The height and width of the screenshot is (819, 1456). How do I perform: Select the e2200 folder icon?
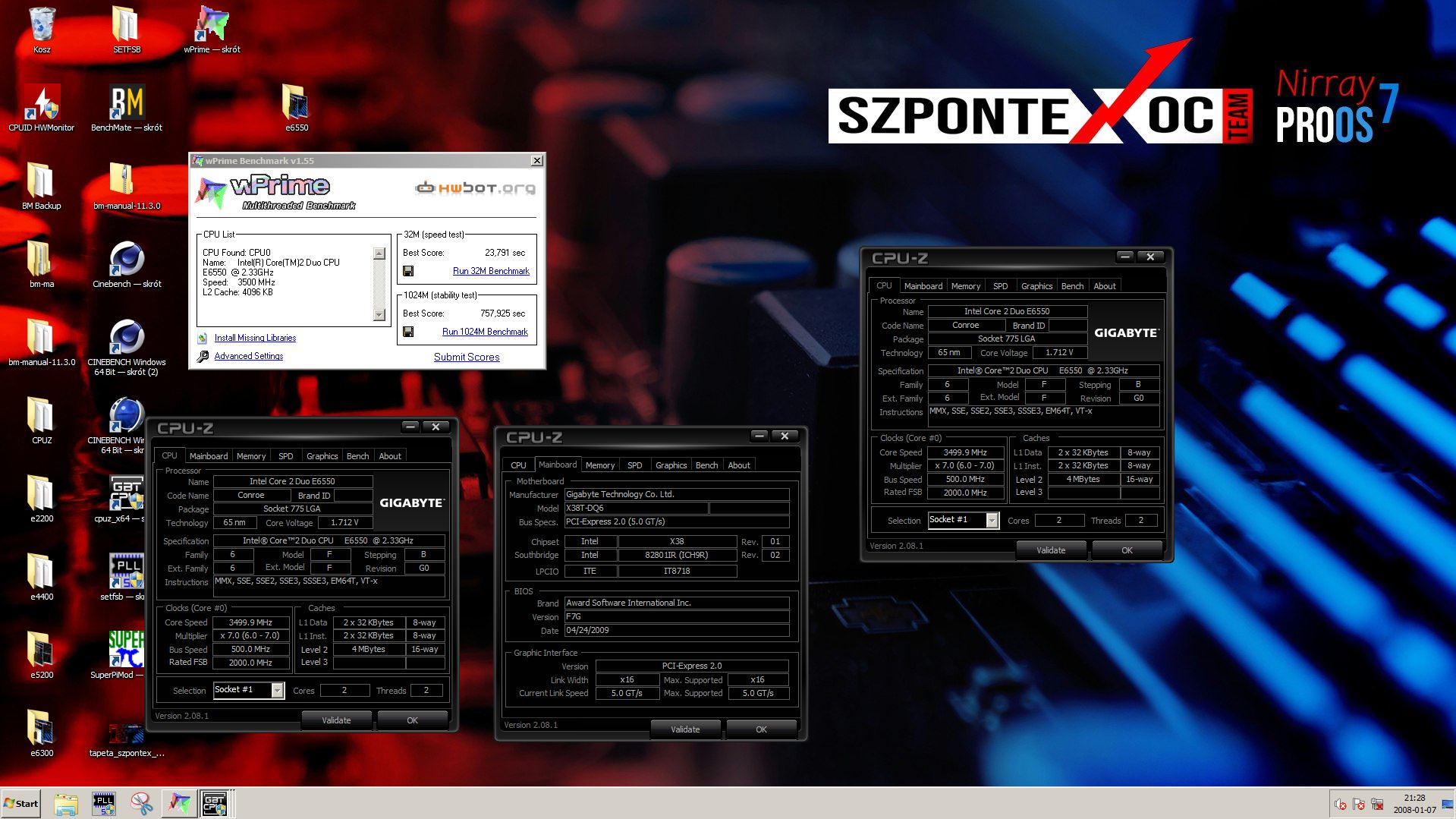click(x=42, y=499)
